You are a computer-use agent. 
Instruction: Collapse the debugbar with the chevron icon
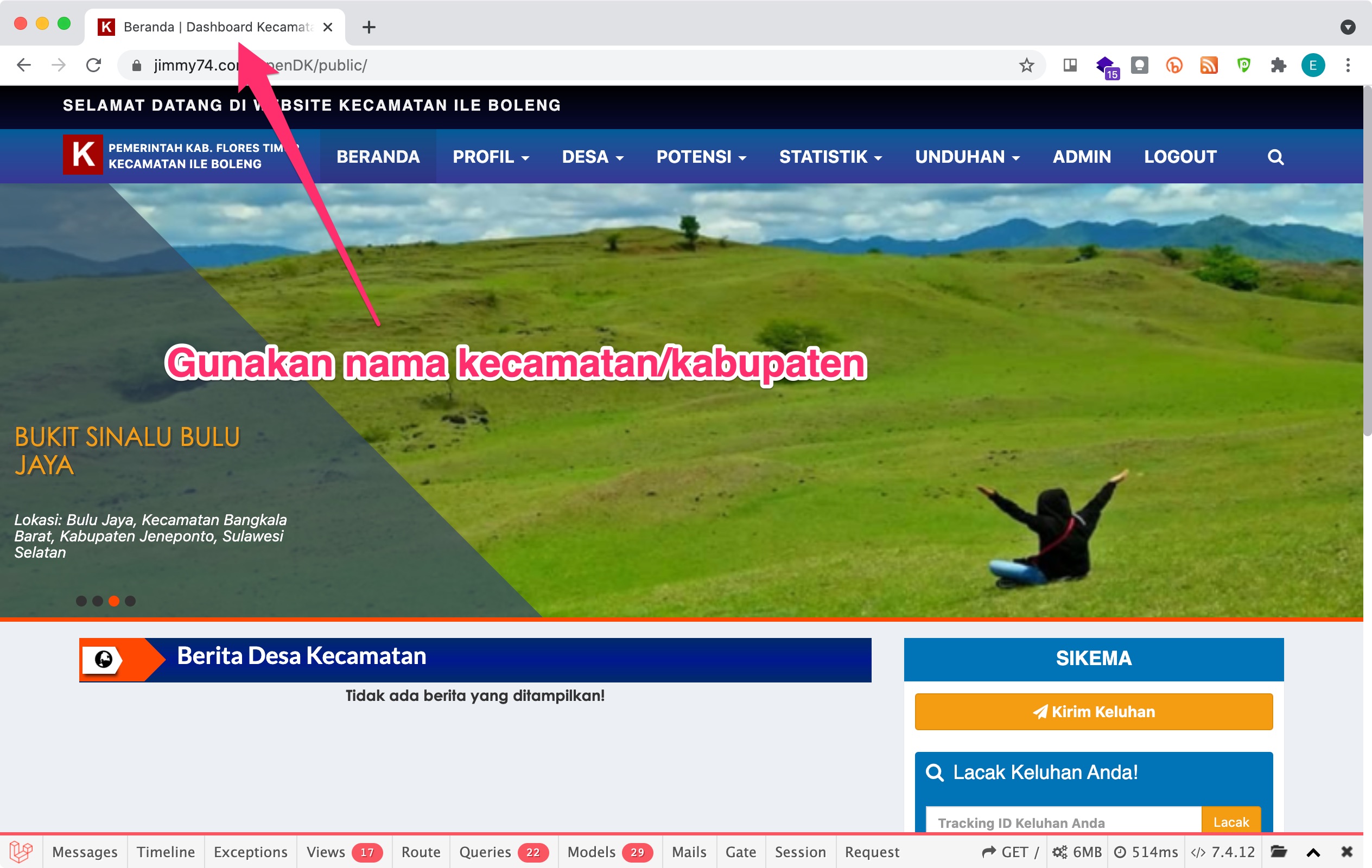(x=1312, y=852)
